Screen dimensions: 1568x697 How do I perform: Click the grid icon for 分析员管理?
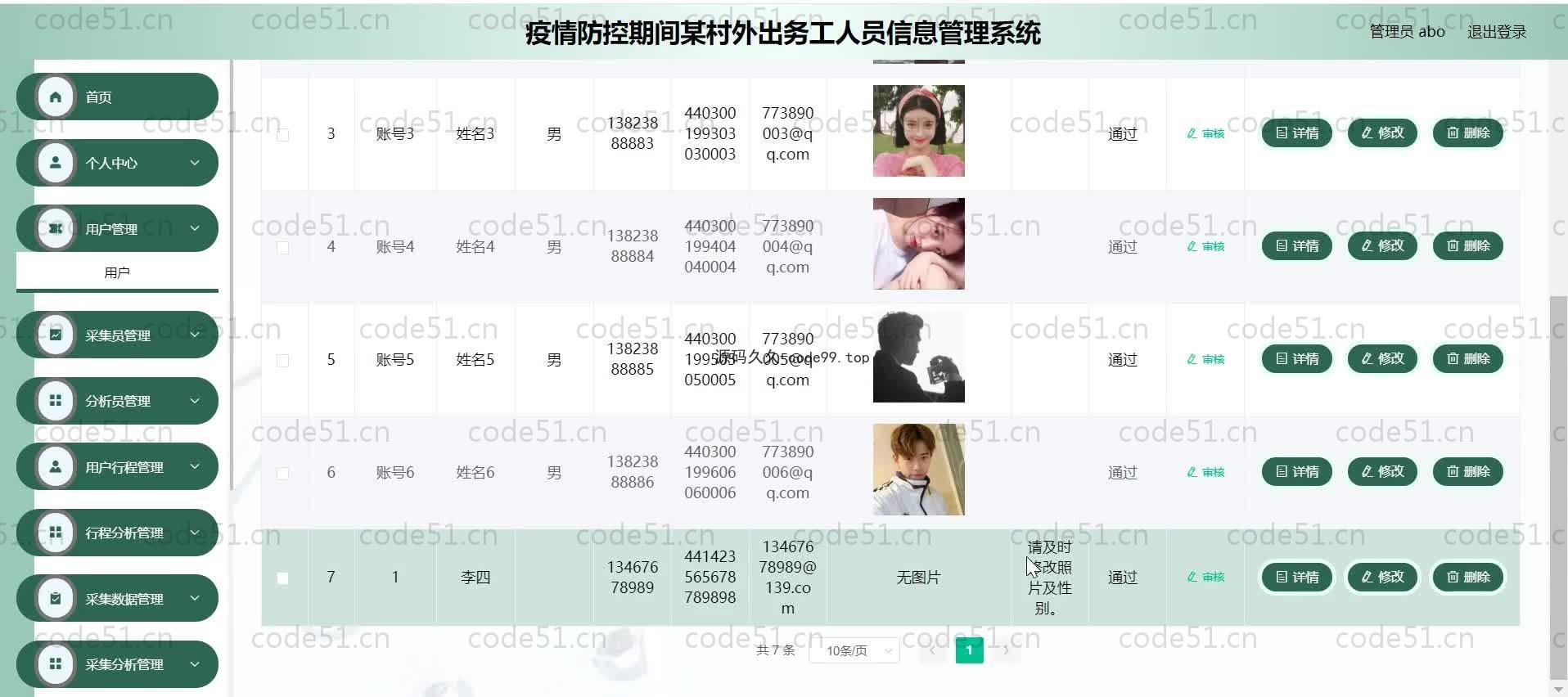pos(56,401)
